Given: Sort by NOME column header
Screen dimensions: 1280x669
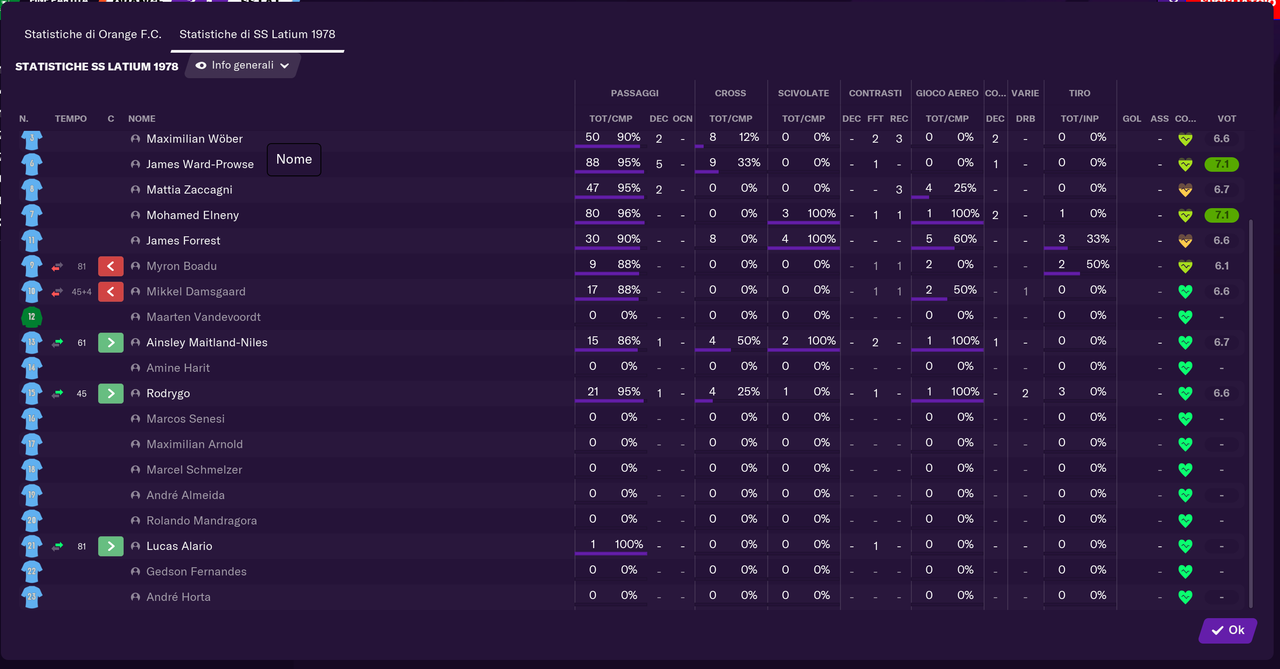Looking at the screenshot, I should (x=141, y=119).
